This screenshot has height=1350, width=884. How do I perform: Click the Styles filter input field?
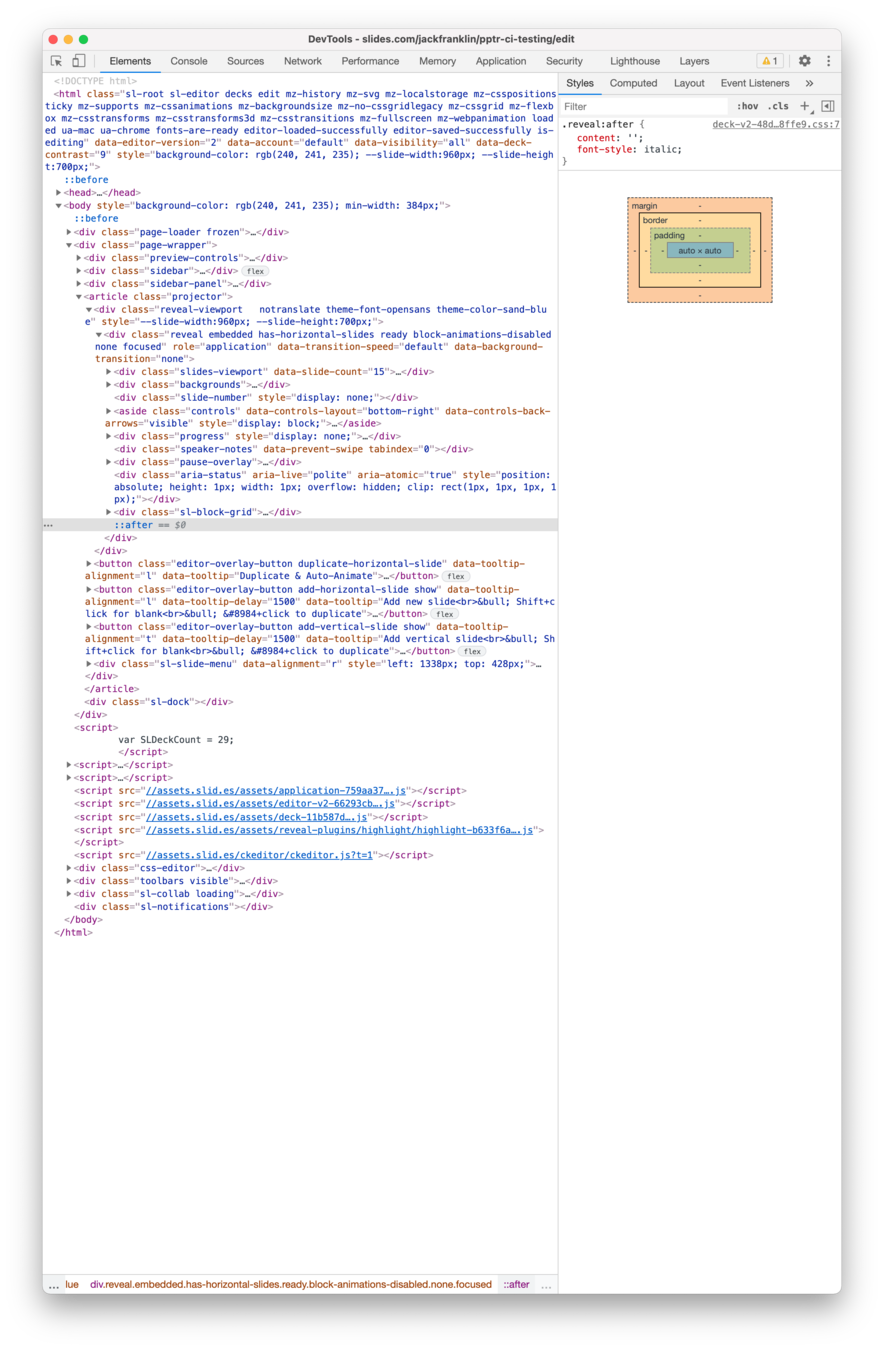coord(644,106)
